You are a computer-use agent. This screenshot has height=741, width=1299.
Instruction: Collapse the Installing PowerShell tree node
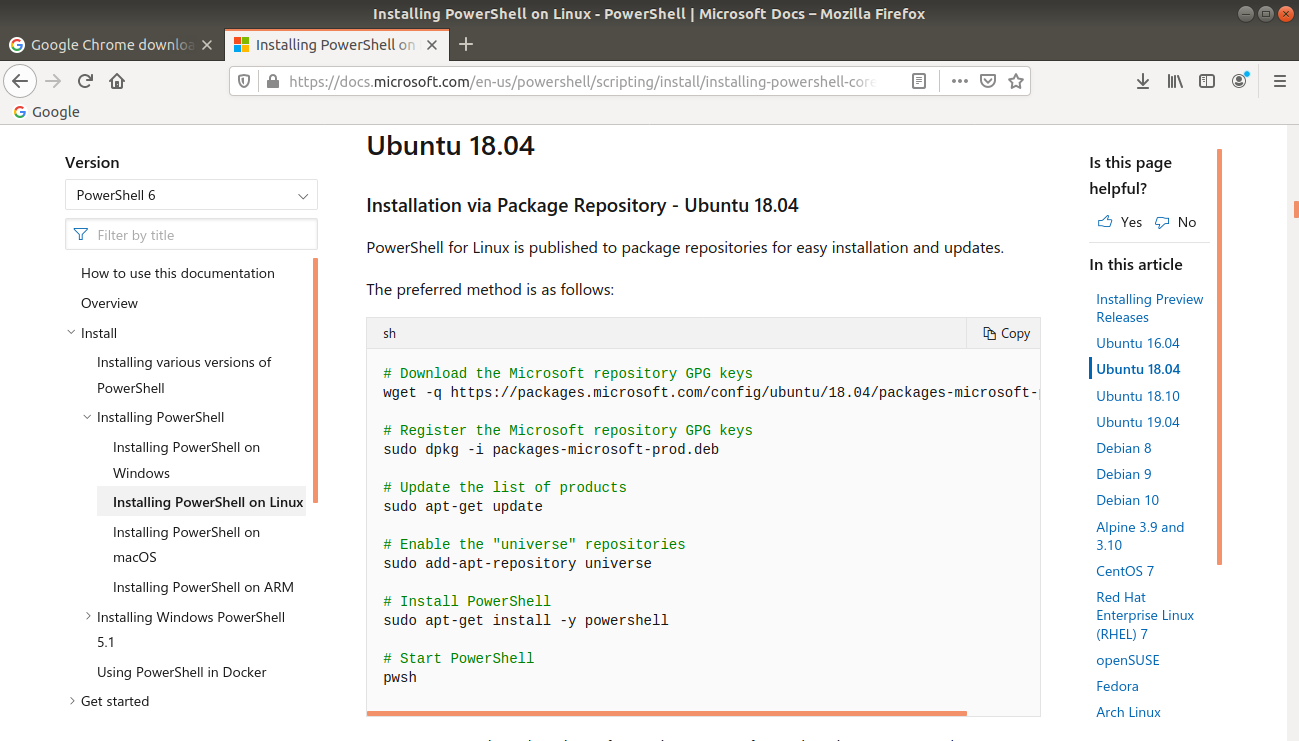point(87,417)
